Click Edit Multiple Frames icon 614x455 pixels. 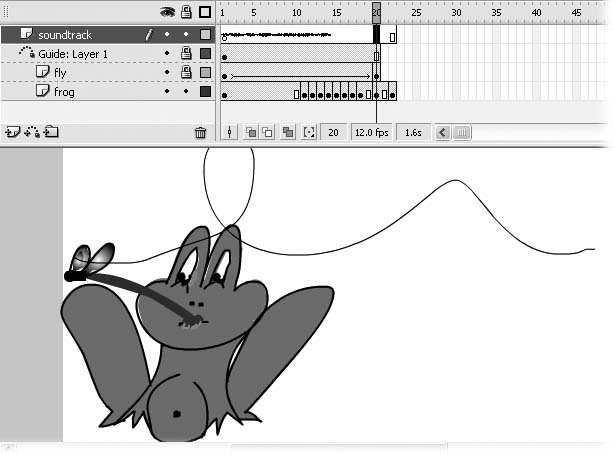(288, 132)
